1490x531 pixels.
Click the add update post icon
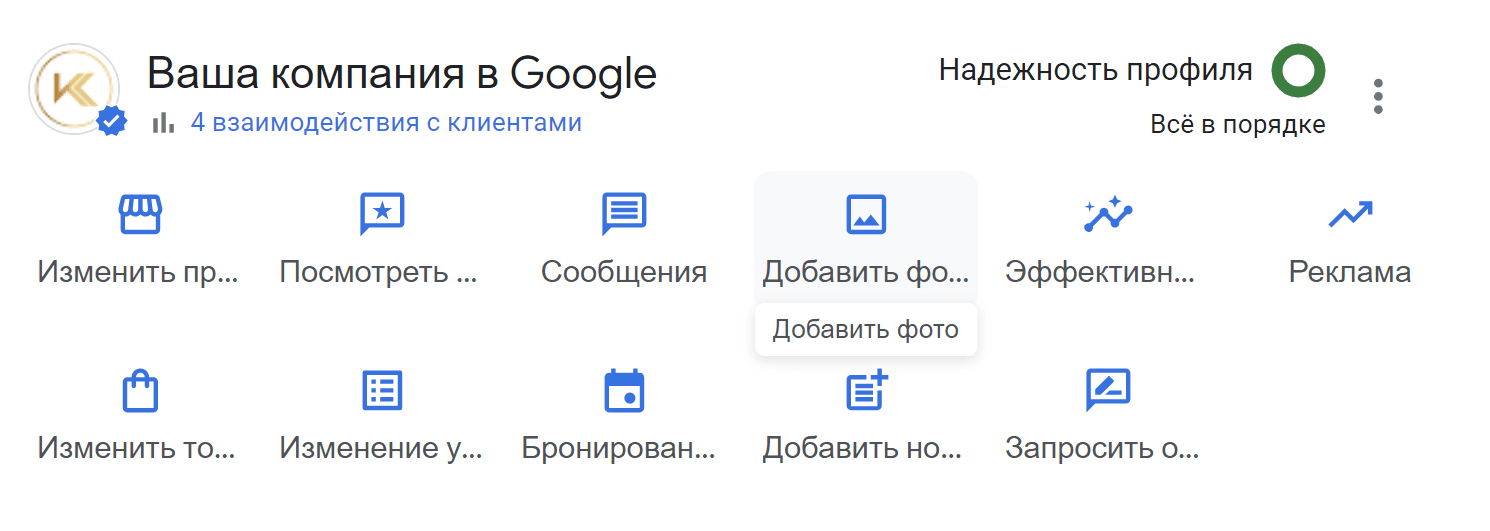click(x=866, y=390)
